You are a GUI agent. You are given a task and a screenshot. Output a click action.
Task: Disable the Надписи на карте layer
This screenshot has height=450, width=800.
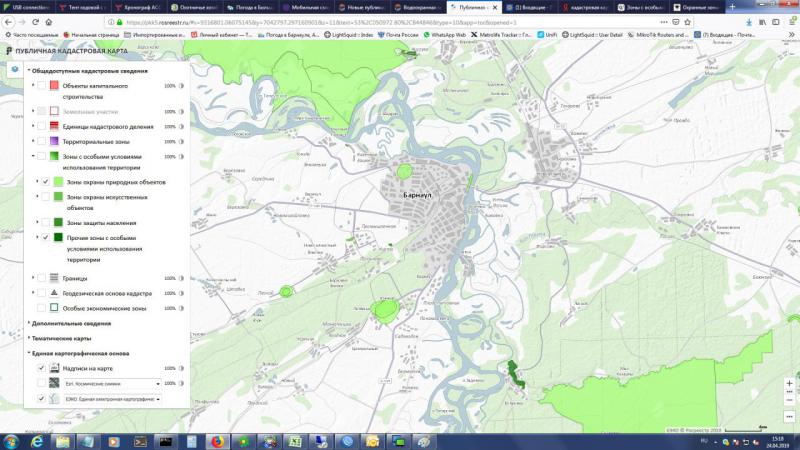point(41,368)
